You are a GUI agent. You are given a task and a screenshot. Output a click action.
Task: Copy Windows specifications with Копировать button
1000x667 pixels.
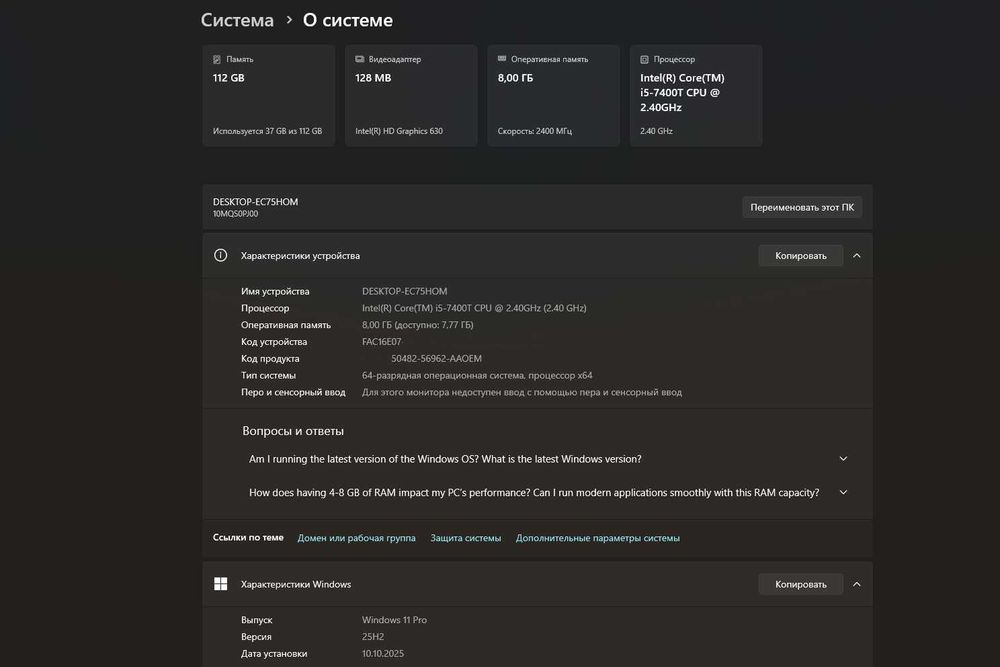[x=800, y=584]
